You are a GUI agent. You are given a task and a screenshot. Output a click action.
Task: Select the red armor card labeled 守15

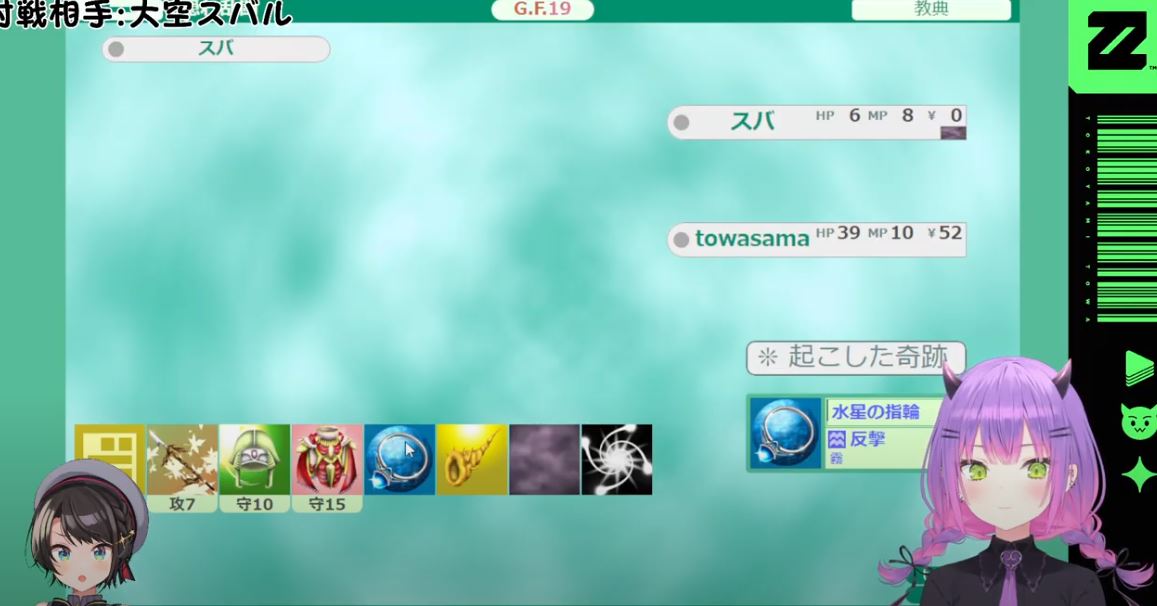click(x=327, y=467)
